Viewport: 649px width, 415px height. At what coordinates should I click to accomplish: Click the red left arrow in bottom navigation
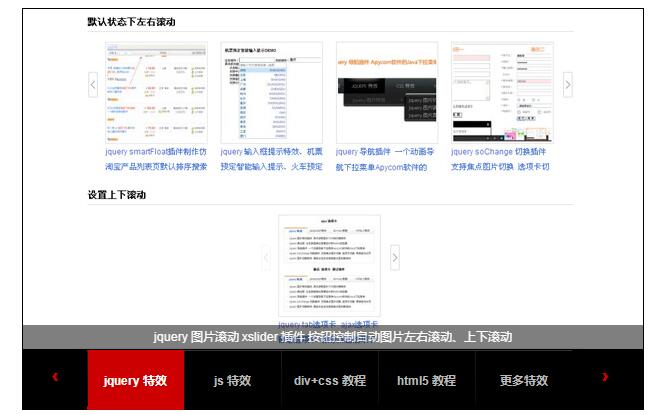(x=55, y=377)
